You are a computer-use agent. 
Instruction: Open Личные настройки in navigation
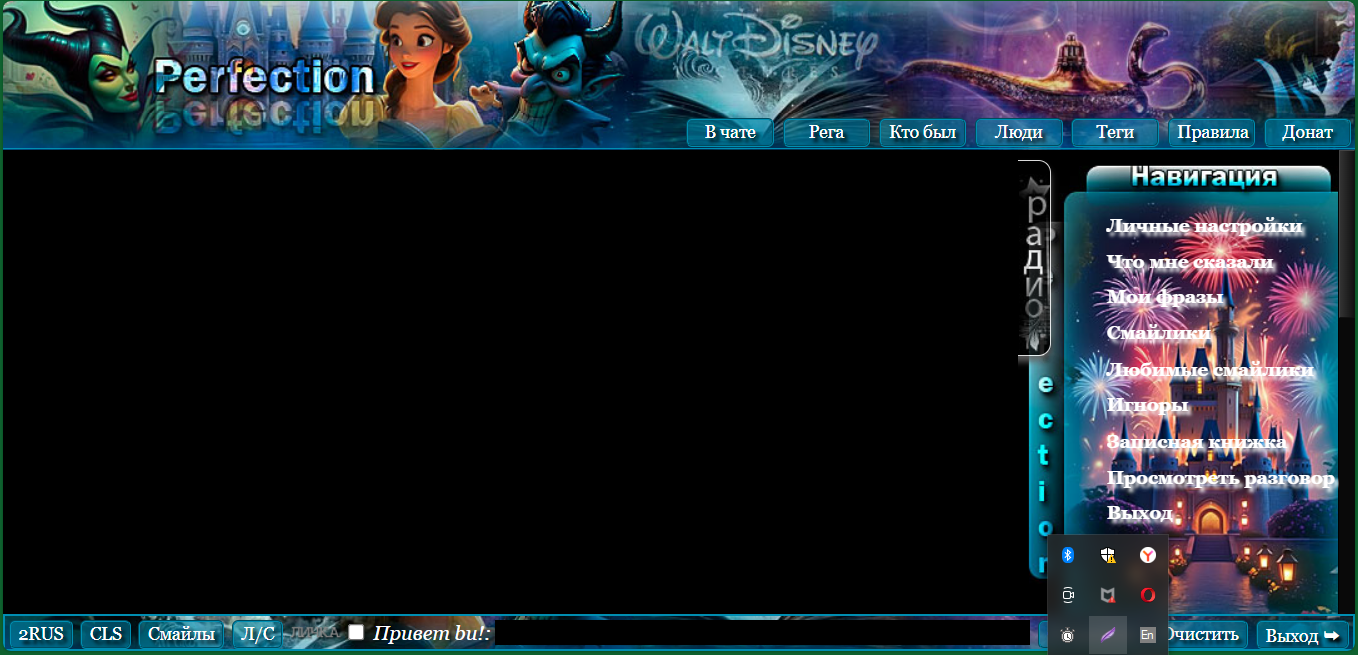[1204, 226]
